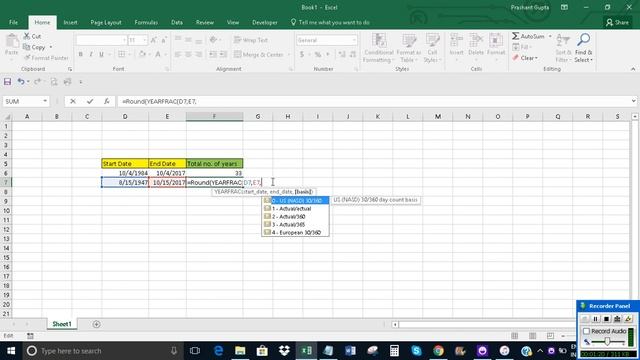
Task: Click the Share button
Action: pyautogui.click(x=617, y=22)
